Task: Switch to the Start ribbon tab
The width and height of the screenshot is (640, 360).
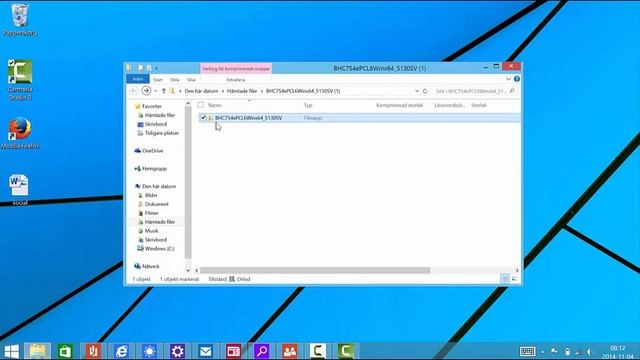Action: (158, 80)
